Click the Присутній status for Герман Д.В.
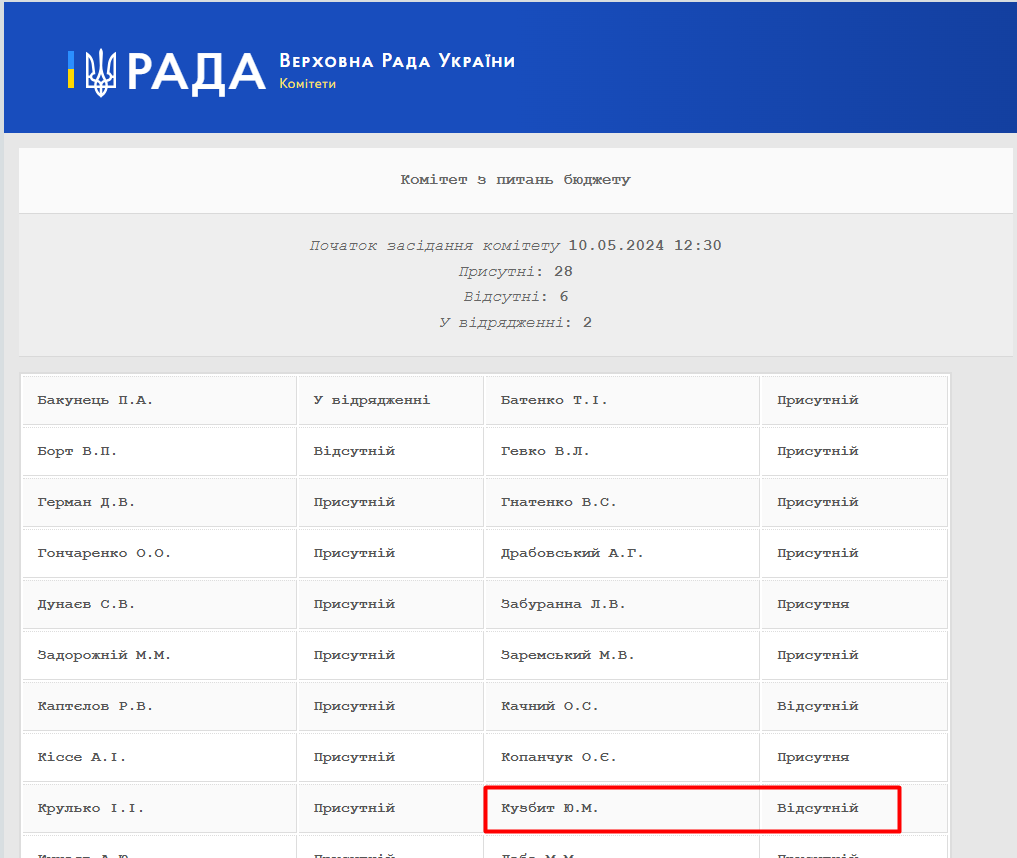 point(390,503)
